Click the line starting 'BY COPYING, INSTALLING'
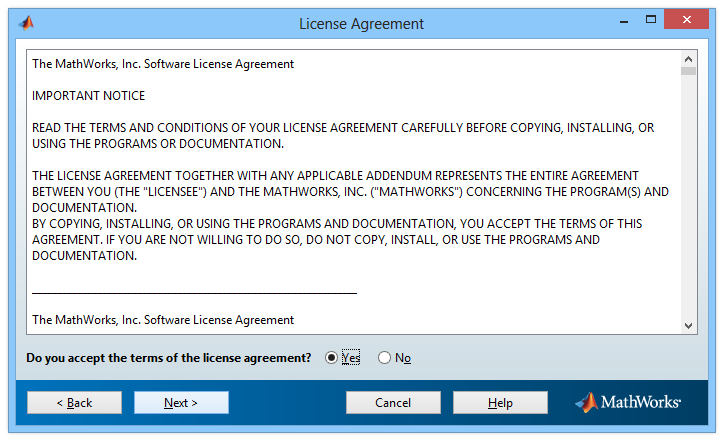This screenshot has width=723, height=440. pos(337,224)
